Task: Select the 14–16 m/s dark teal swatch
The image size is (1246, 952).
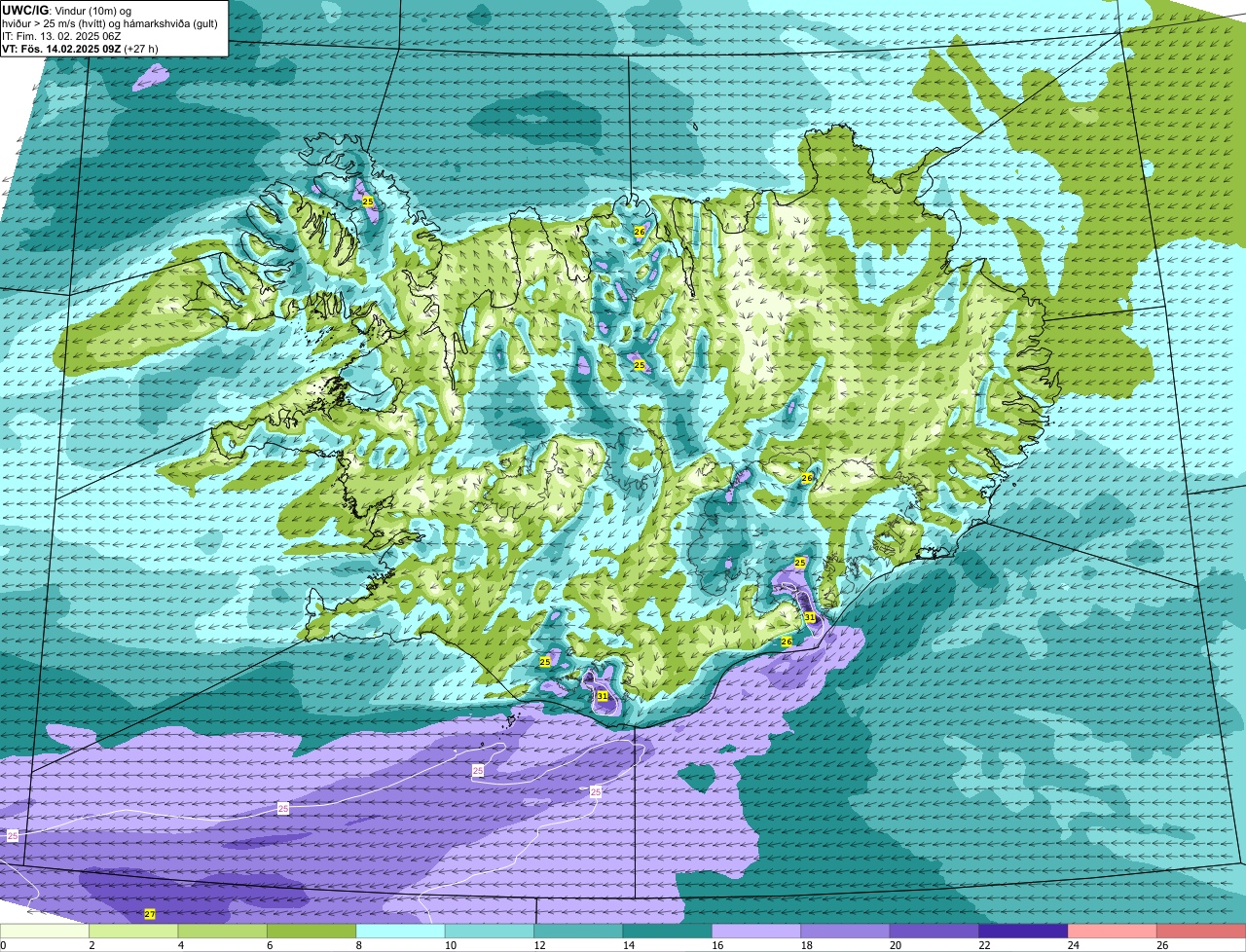Action: pyautogui.click(x=668, y=931)
